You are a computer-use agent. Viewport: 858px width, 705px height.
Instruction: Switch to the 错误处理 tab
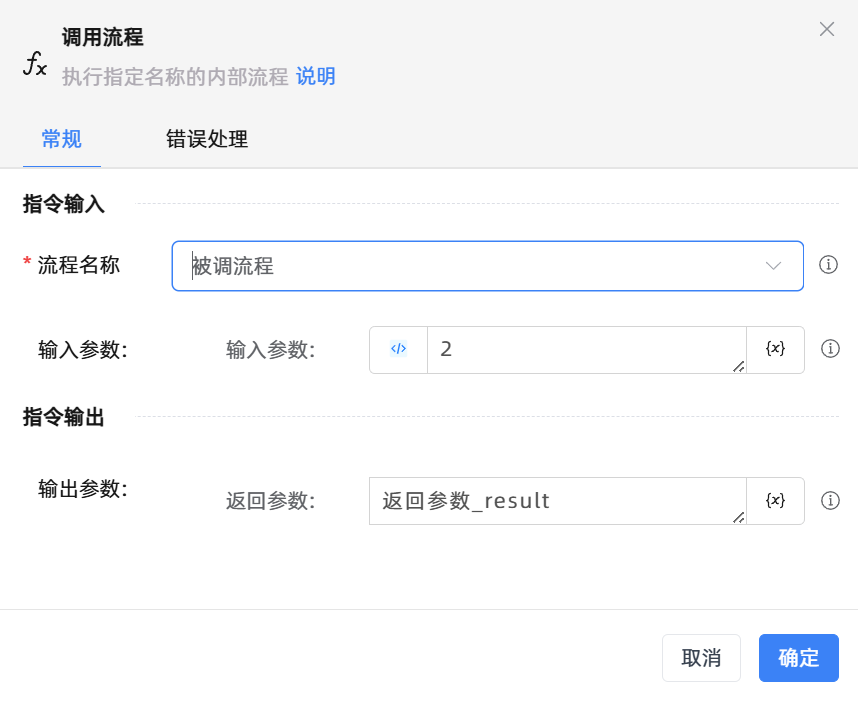[207, 140]
